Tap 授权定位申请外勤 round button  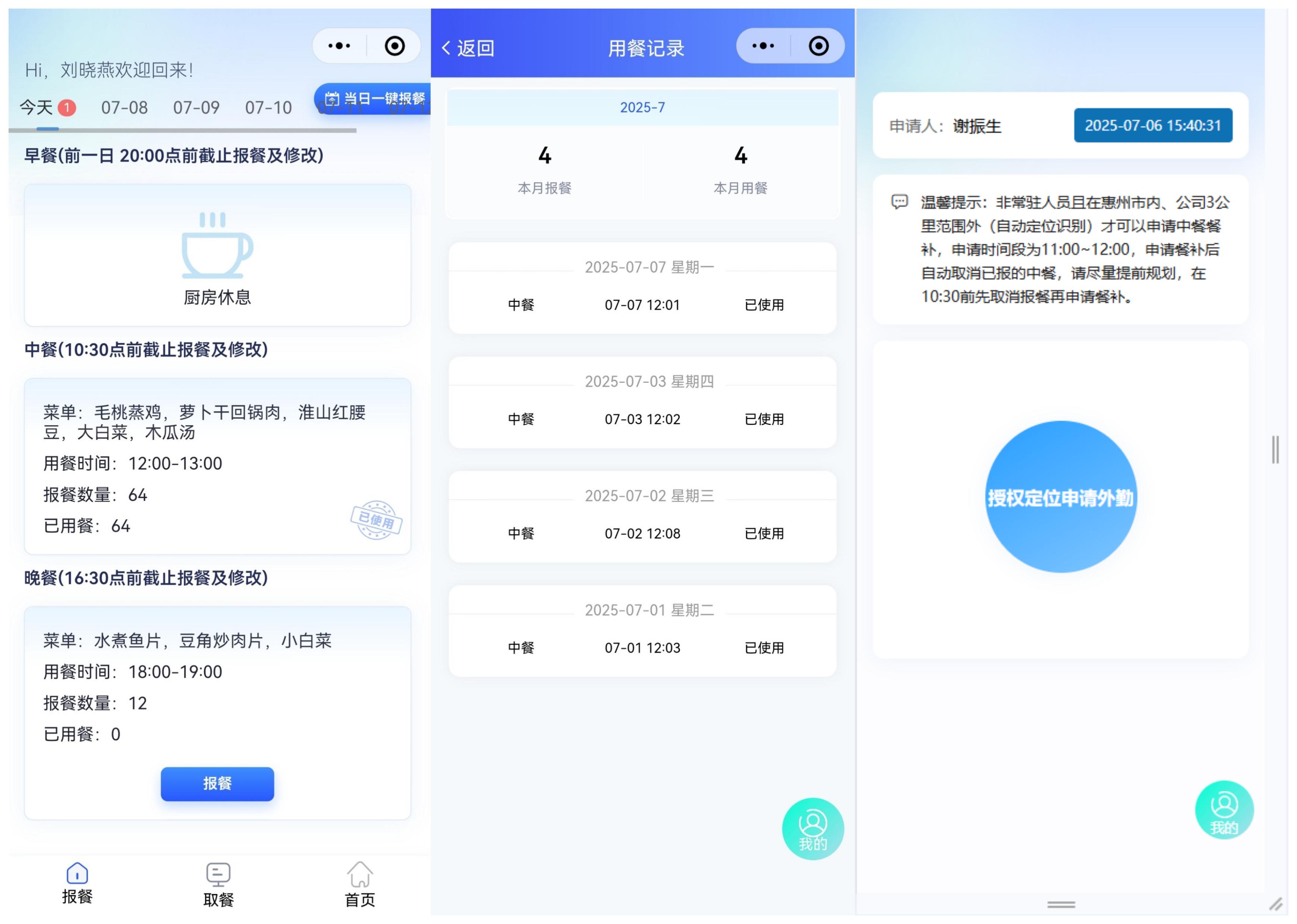[x=1061, y=497]
